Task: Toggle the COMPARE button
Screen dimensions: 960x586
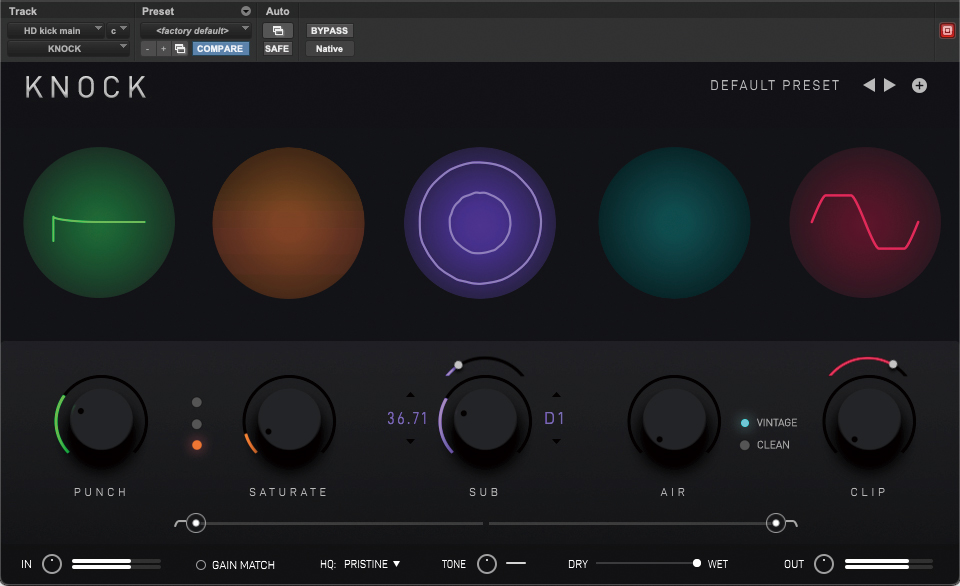Action: (x=220, y=48)
